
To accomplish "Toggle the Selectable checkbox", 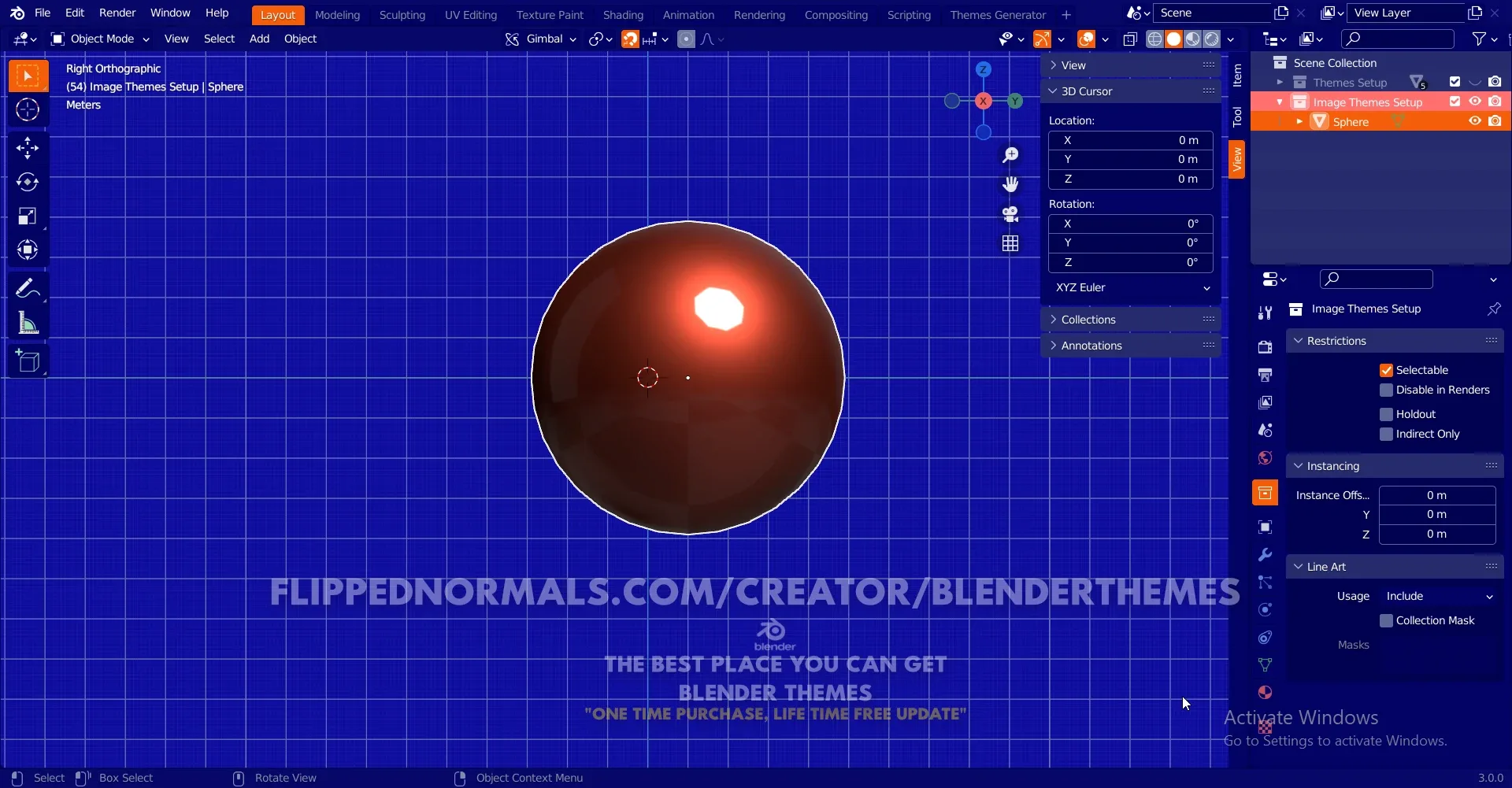I will pos(1386,370).
